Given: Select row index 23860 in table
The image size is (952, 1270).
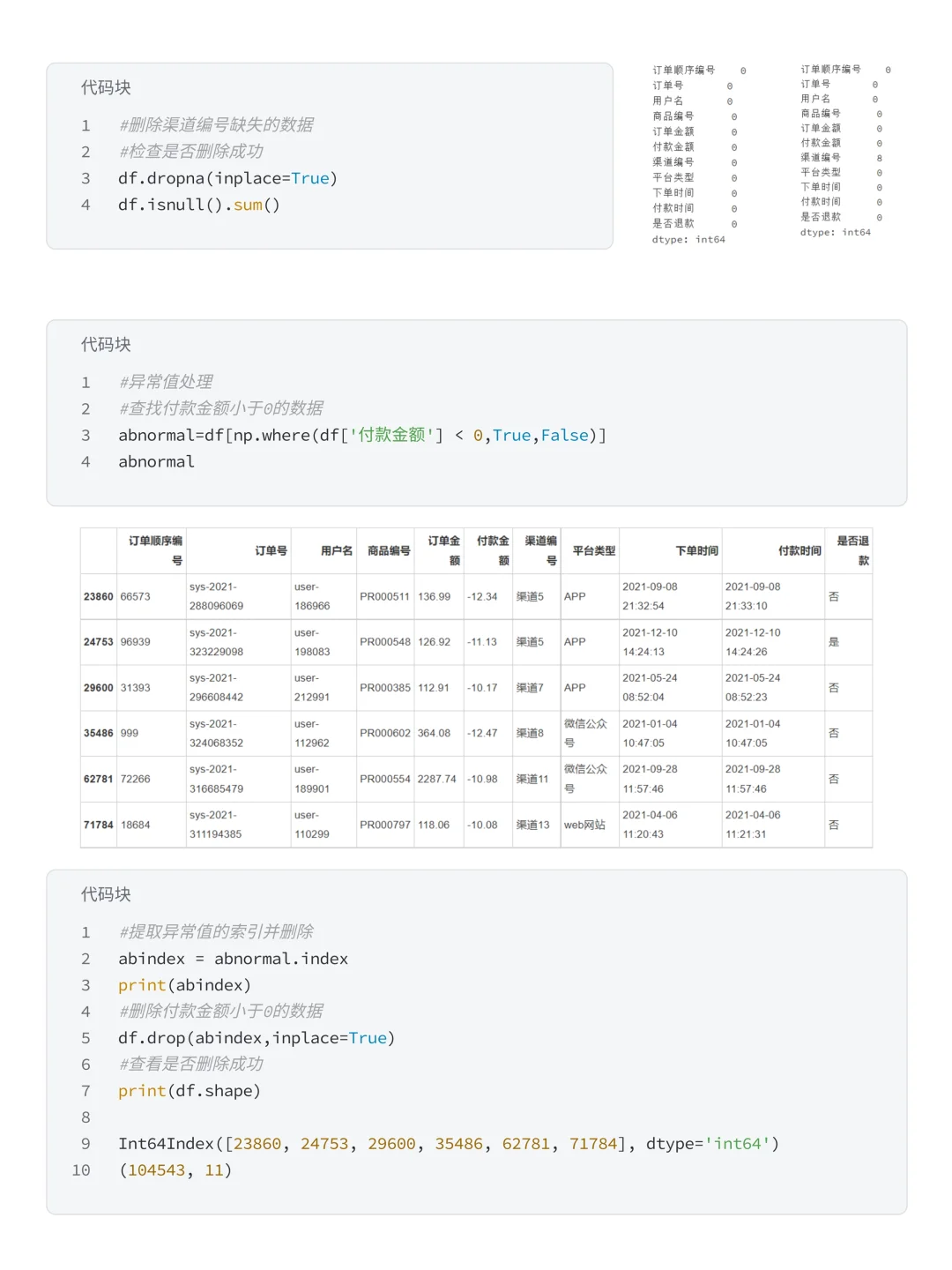Looking at the screenshot, I should click(99, 597).
